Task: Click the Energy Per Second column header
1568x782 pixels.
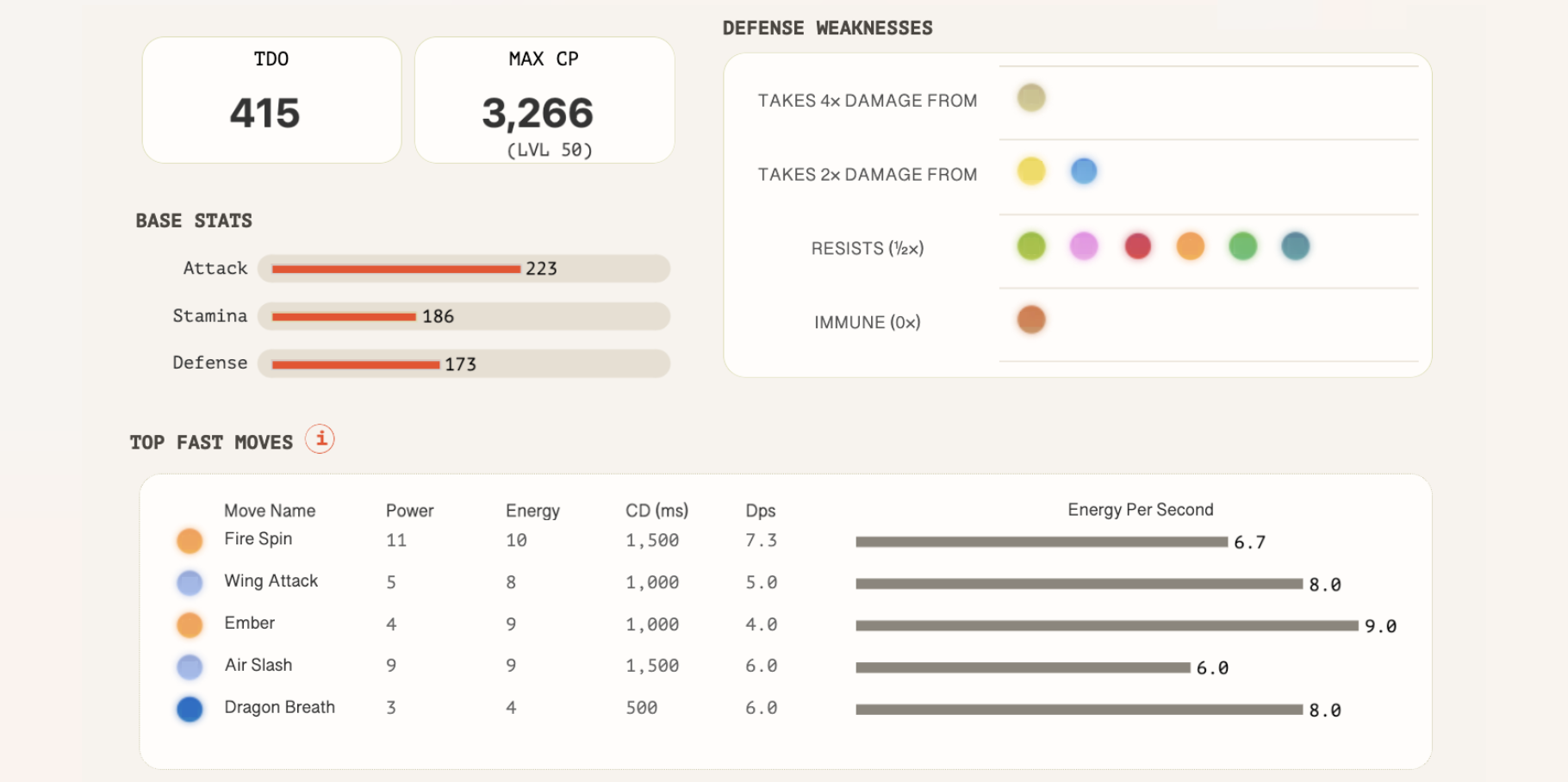Action: pyautogui.click(x=1141, y=510)
